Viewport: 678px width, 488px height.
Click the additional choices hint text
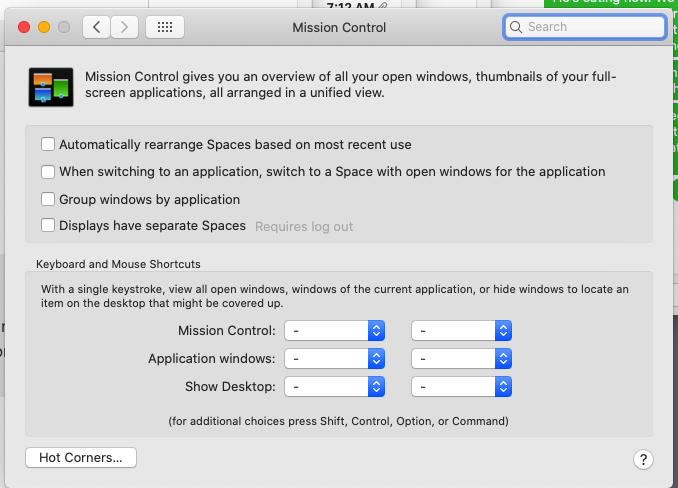(x=339, y=421)
